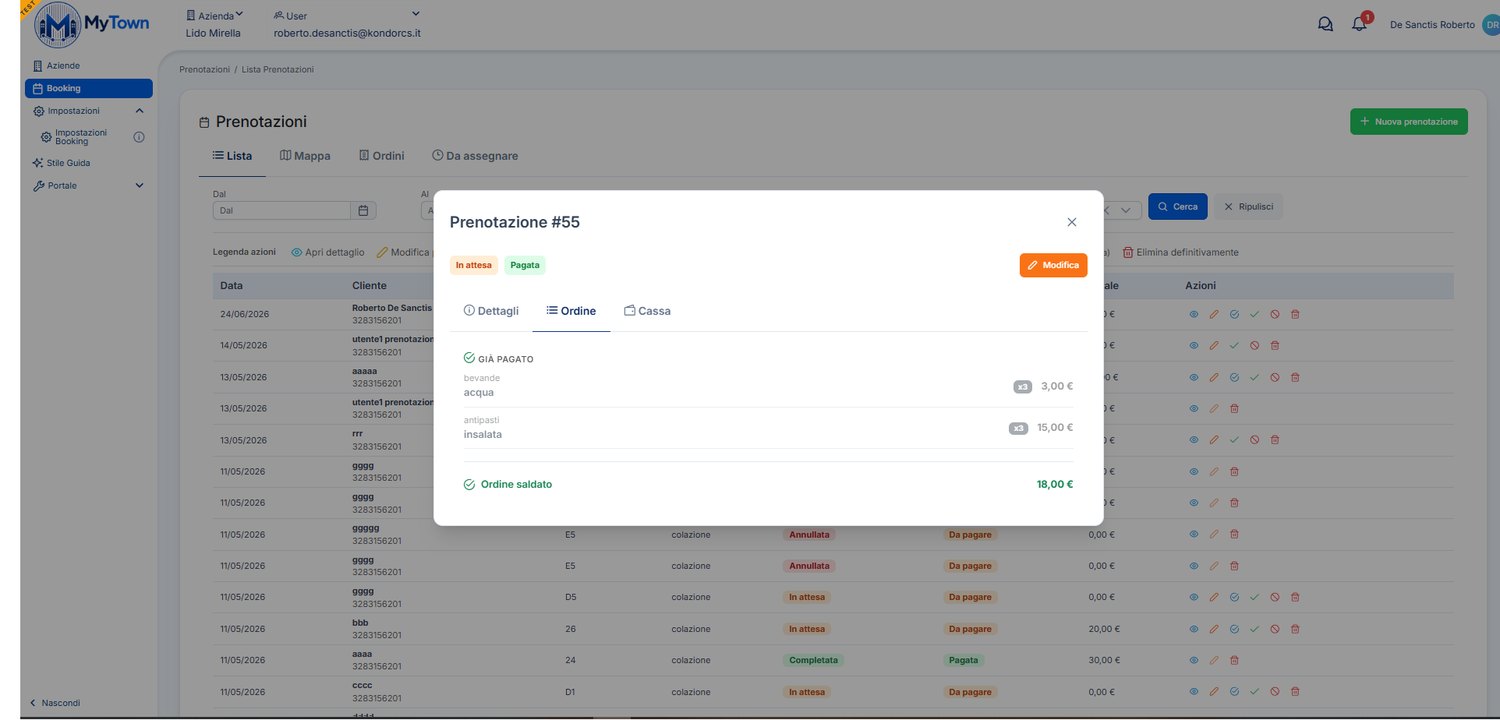Screen dimensions: 1500x720
Task: Expand the Portale sidebar menu
Action: [x=139, y=186]
